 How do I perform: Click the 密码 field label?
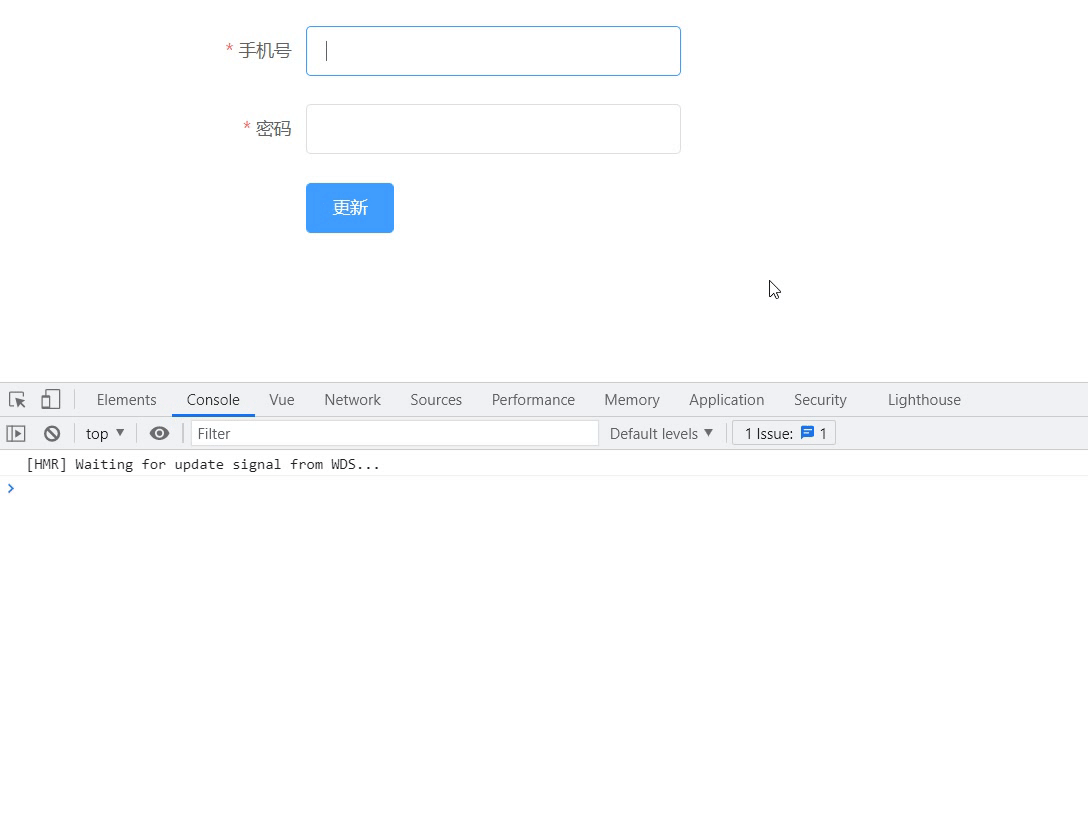[x=273, y=129]
